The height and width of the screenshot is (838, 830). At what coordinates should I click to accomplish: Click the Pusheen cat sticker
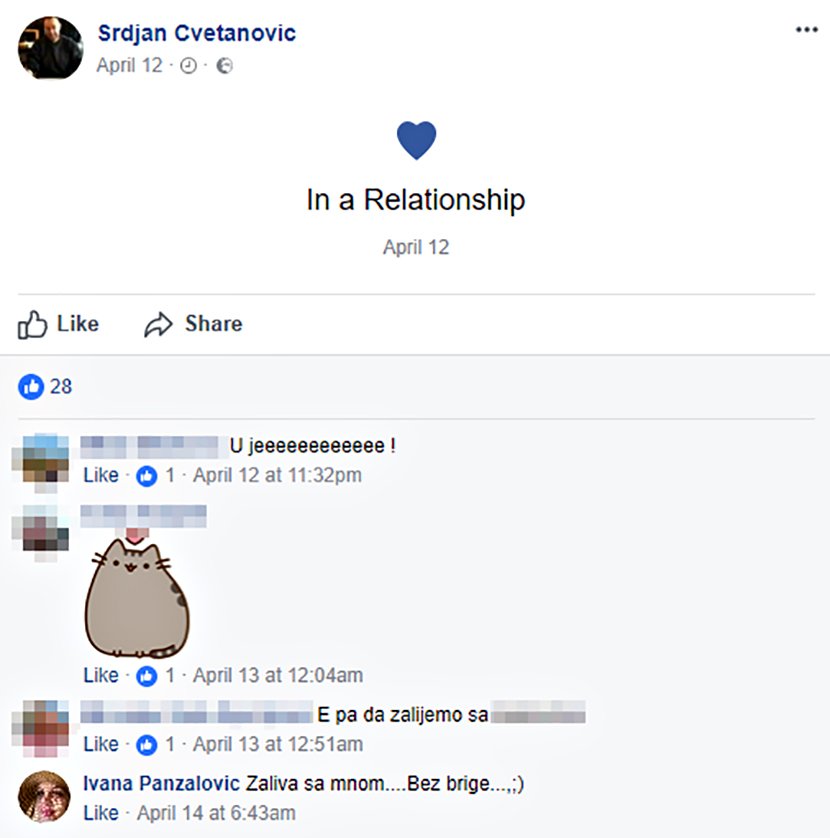(135, 594)
